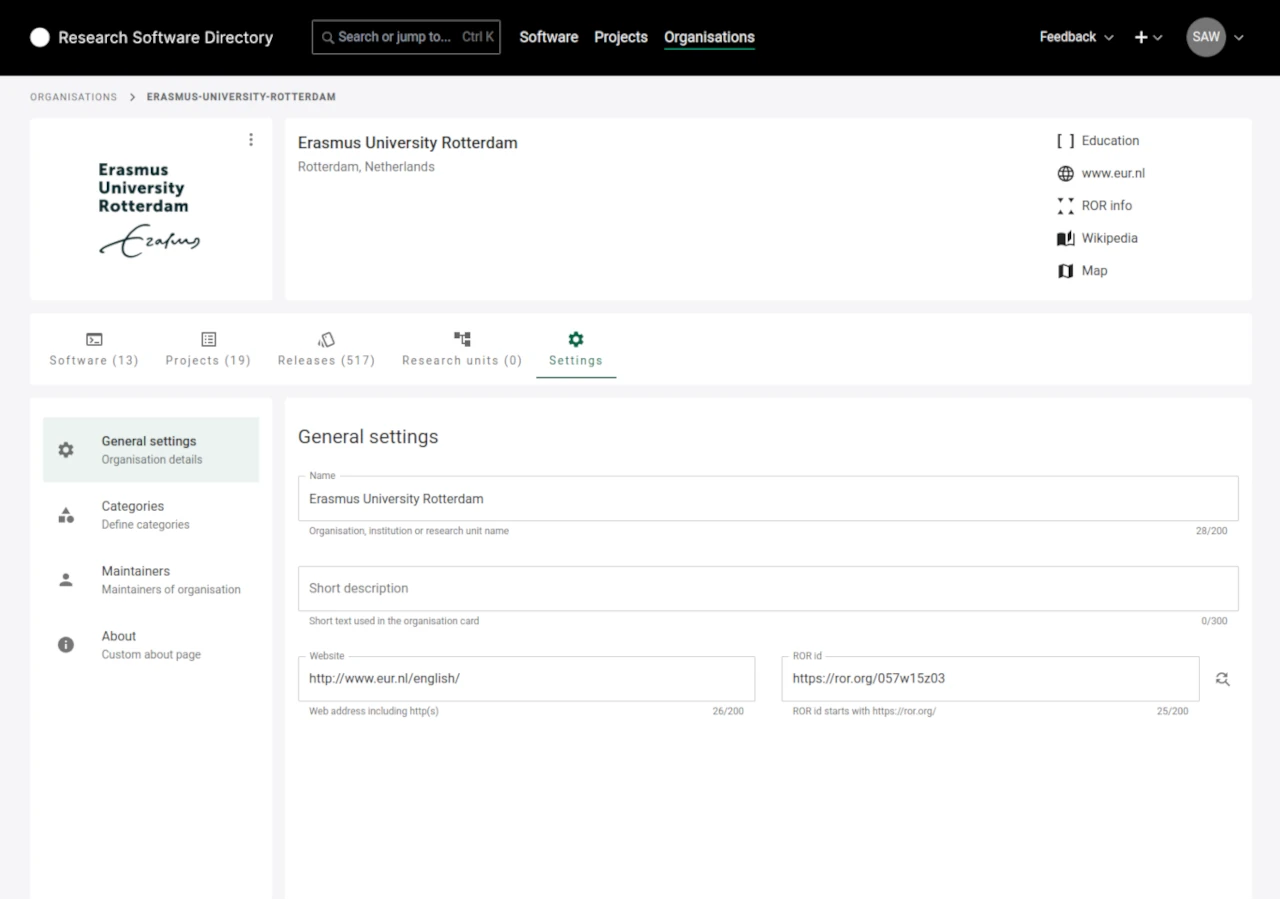Click the ROR info icon

click(x=1065, y=205)
